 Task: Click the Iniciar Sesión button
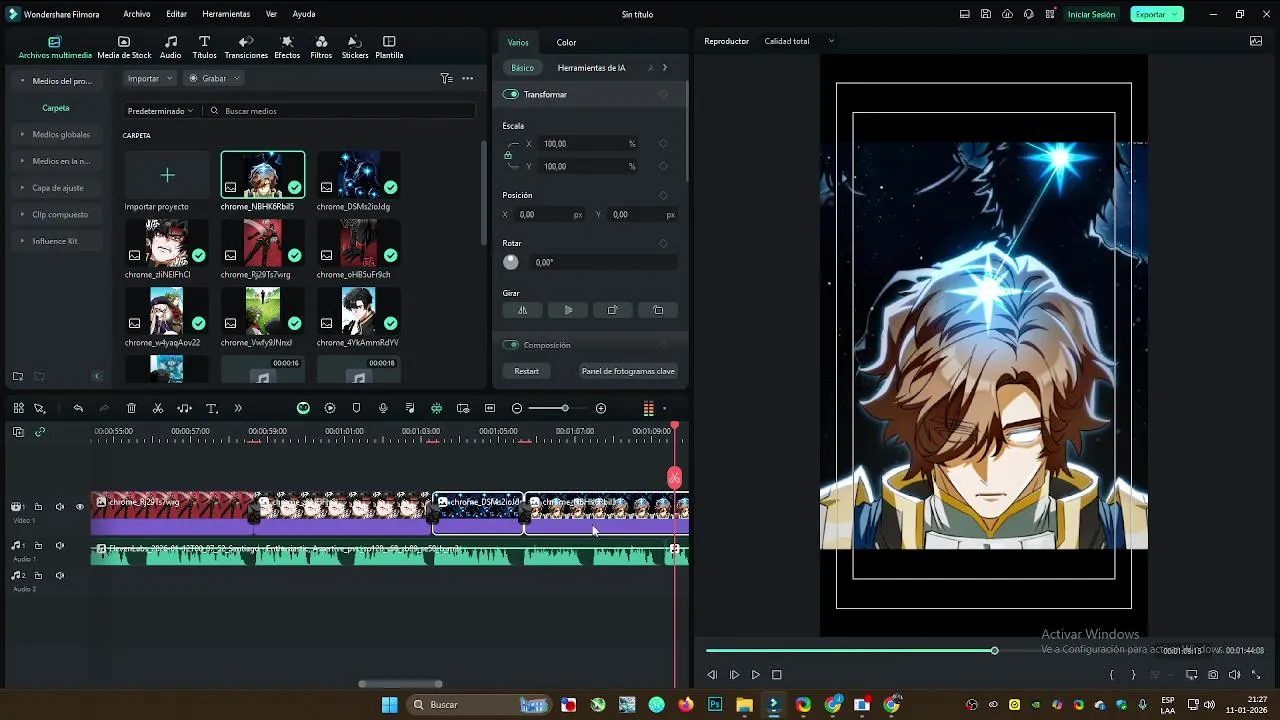pyautogui.click(x=1091, y=14)
